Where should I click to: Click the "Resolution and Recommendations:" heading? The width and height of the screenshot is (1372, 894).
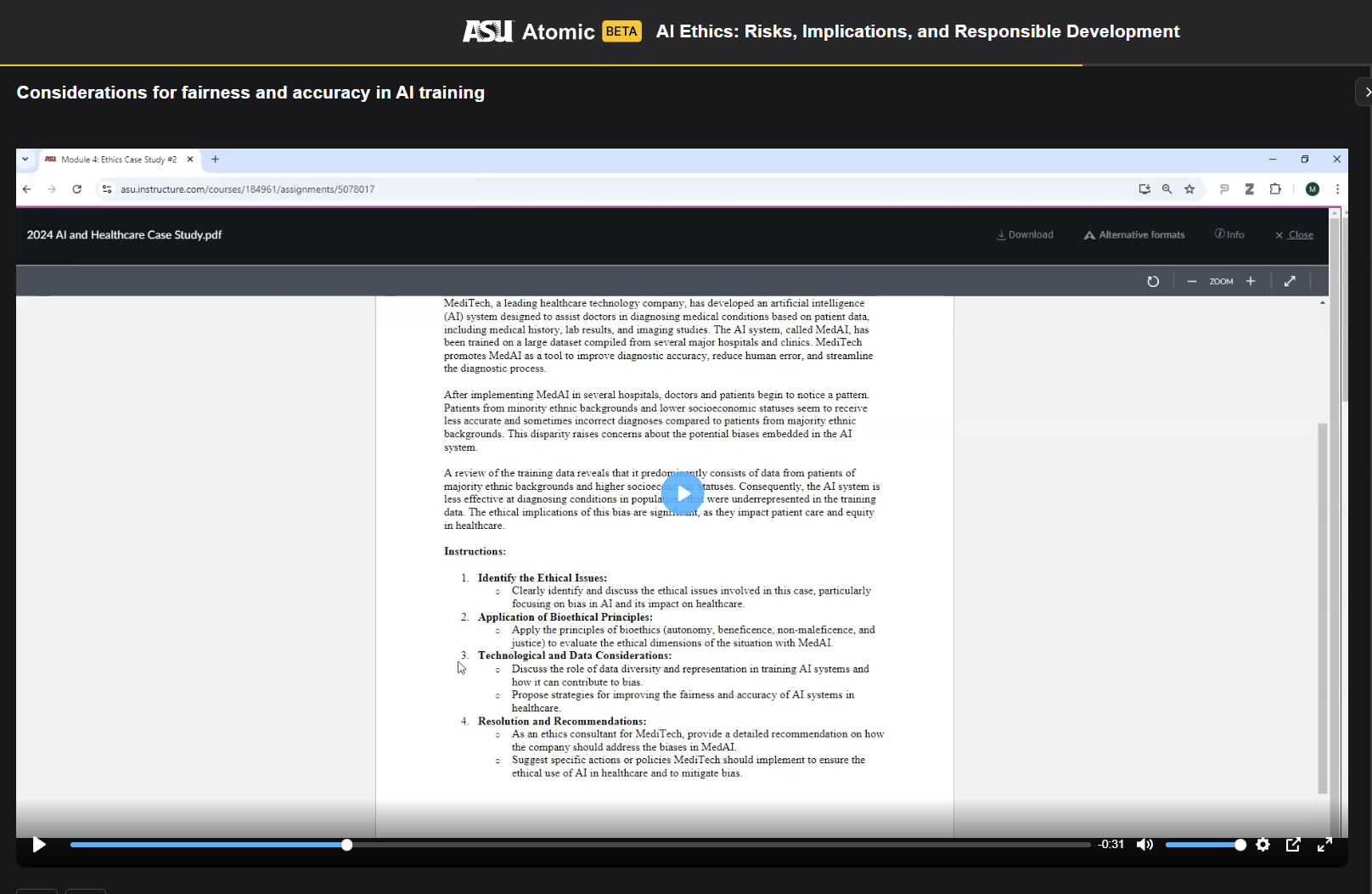tap(562, 722)
